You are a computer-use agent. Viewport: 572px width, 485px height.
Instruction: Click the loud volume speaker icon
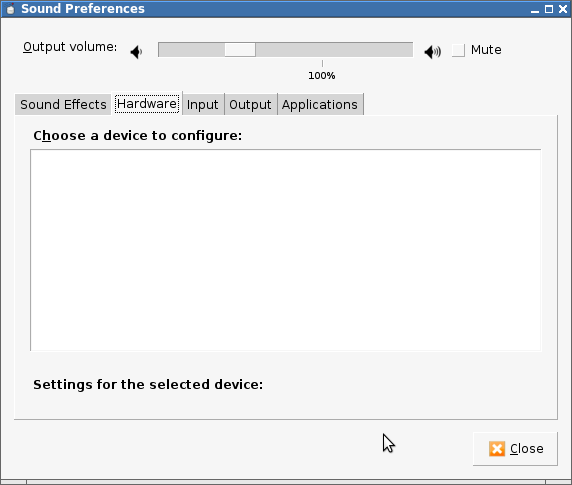(x=433, y=52)
